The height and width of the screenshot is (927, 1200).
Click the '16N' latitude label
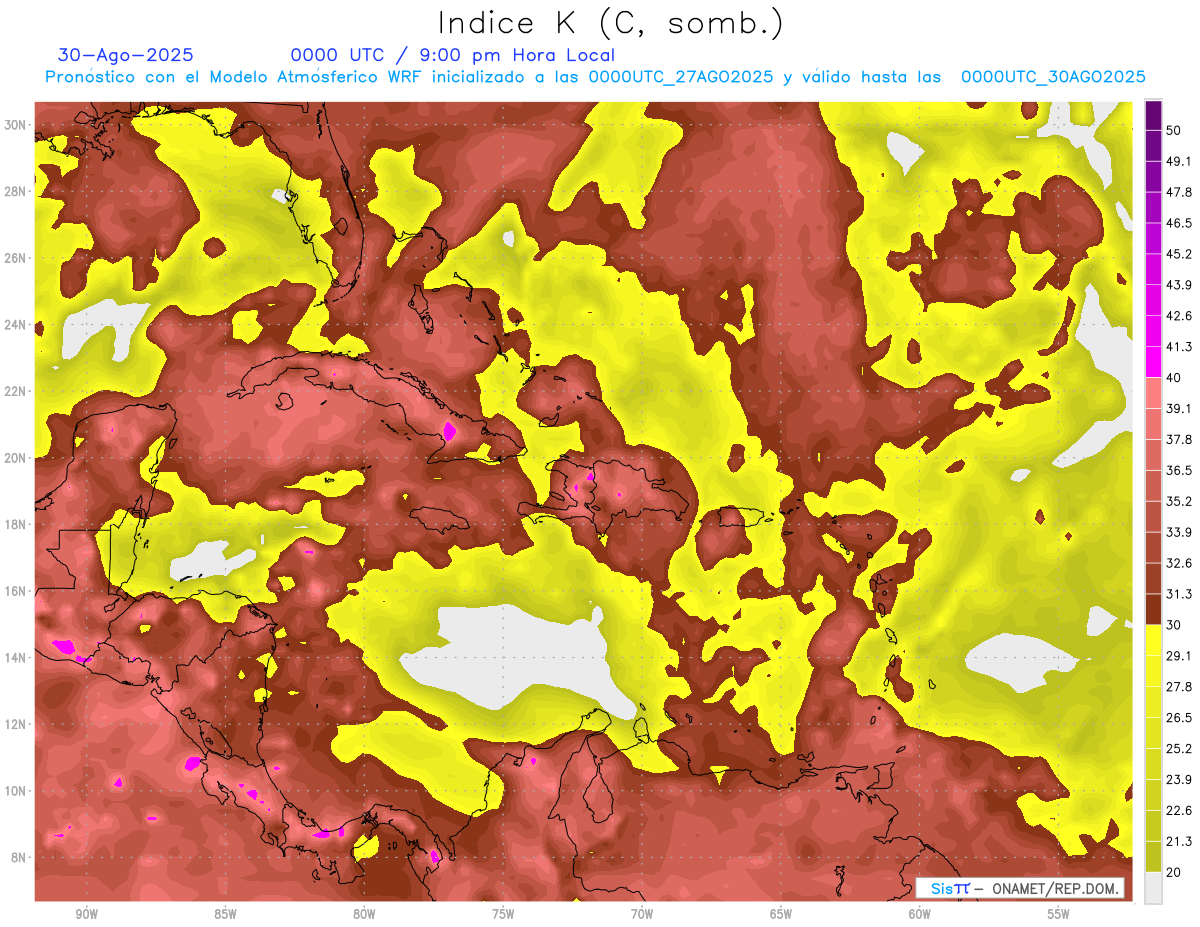[17, 591]
